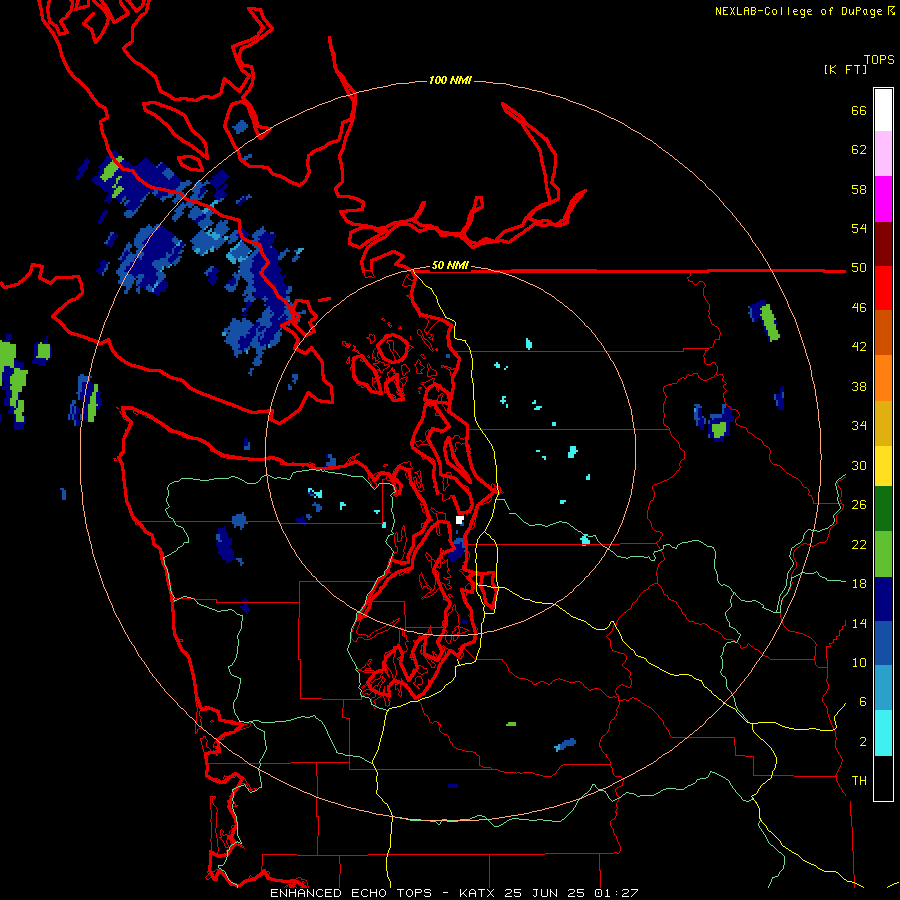Click the 25 JUN 25 date in caption
The image size is (900, 900).
544,893
